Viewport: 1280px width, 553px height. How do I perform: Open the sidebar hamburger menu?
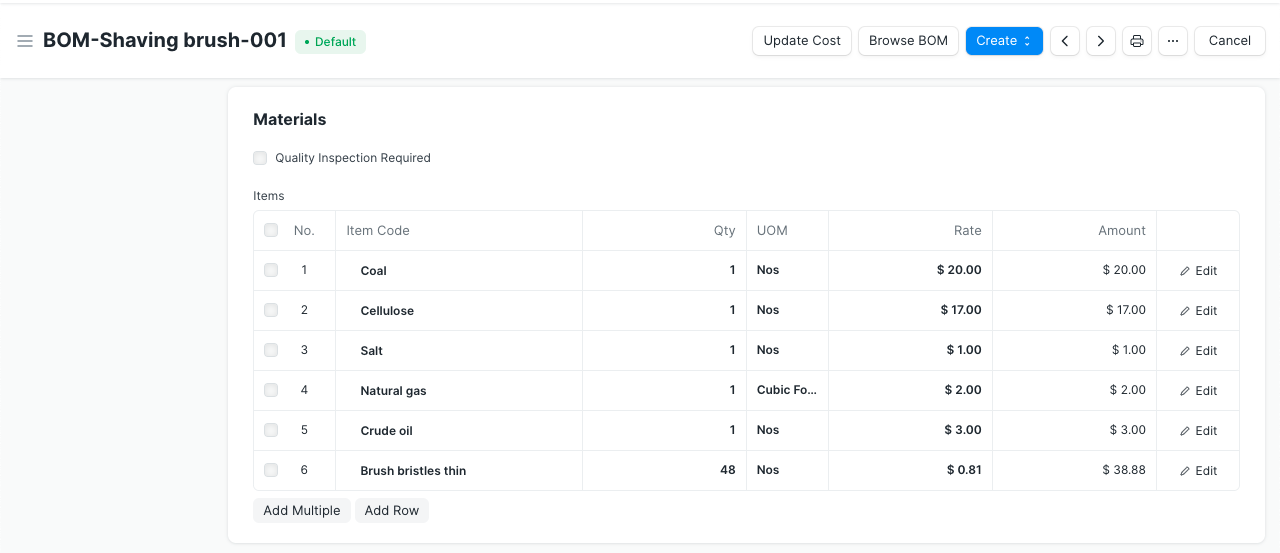[25, 41]
